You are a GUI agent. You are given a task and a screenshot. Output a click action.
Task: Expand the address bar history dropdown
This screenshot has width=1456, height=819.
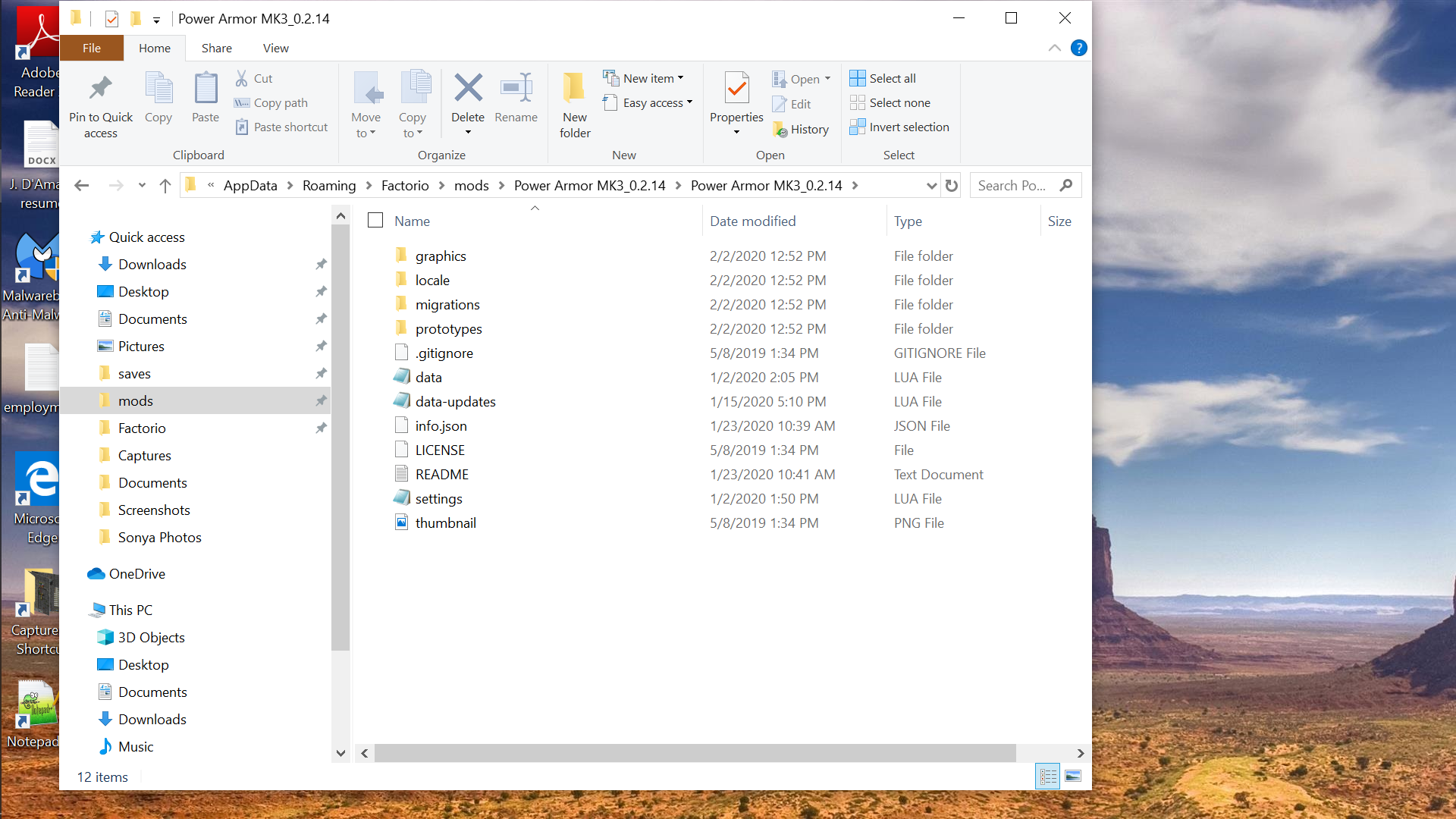coord(932,185)
